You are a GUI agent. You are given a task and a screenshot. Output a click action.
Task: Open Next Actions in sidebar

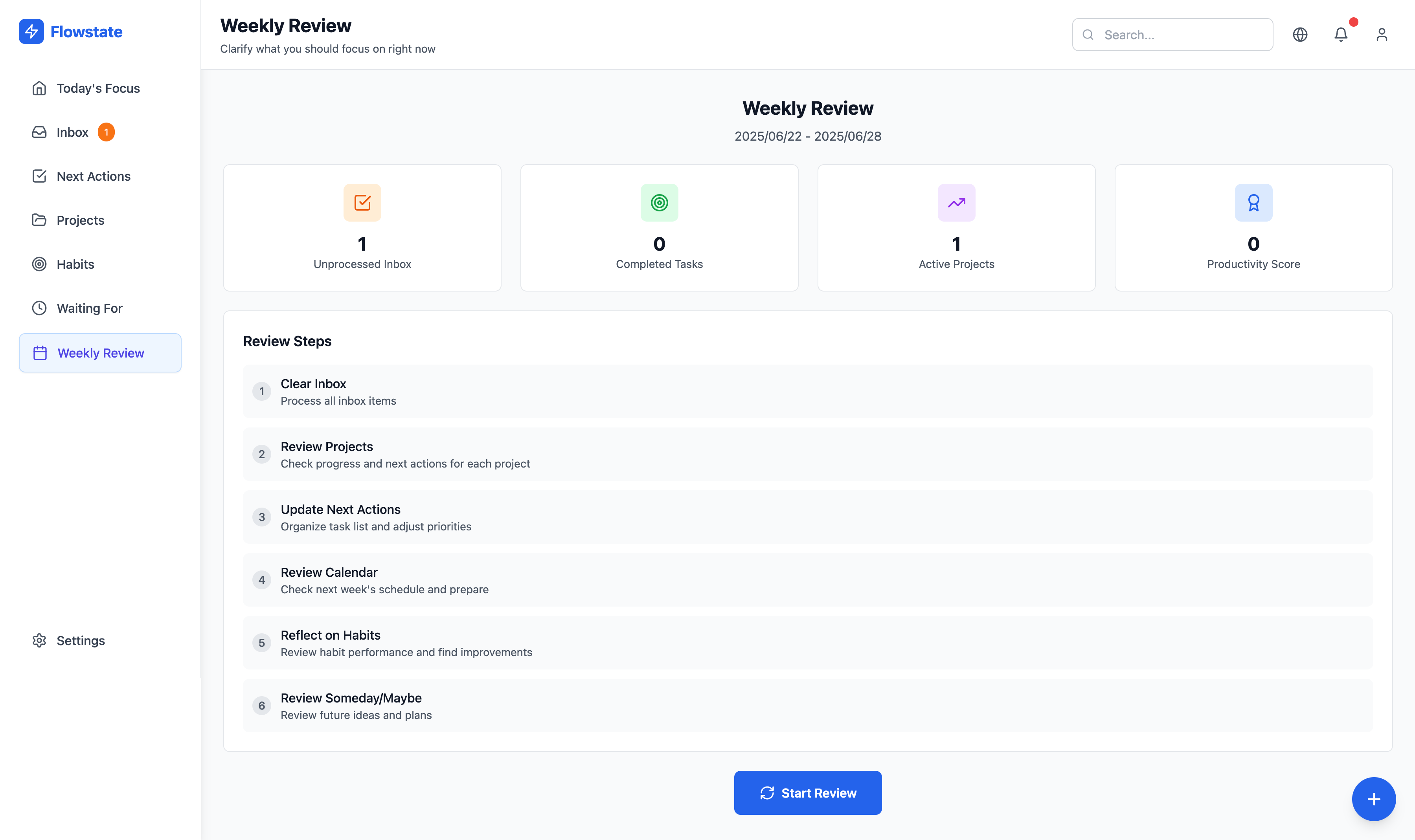click(100, 176)
